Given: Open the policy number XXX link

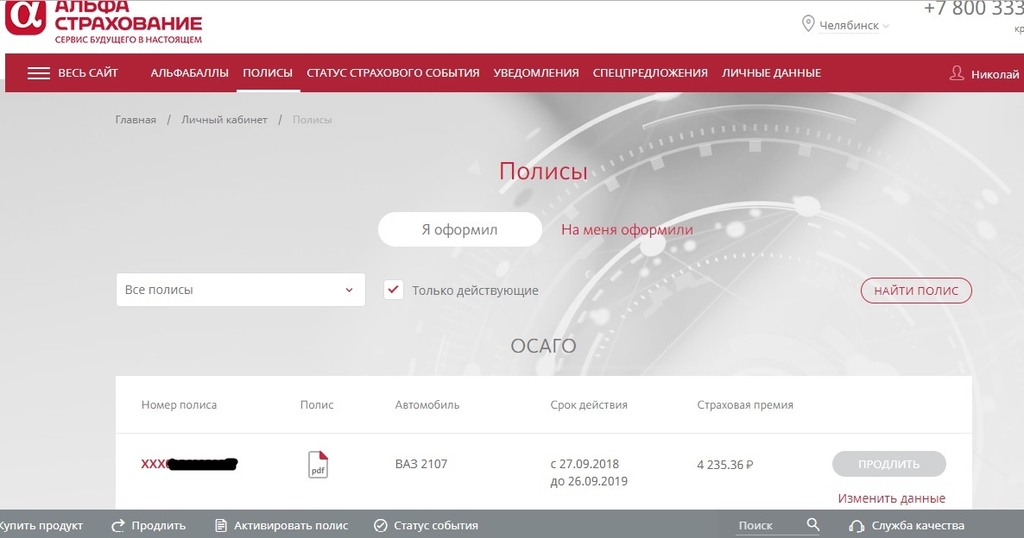Looking at the screenshot, I should [x=189, y=464].
